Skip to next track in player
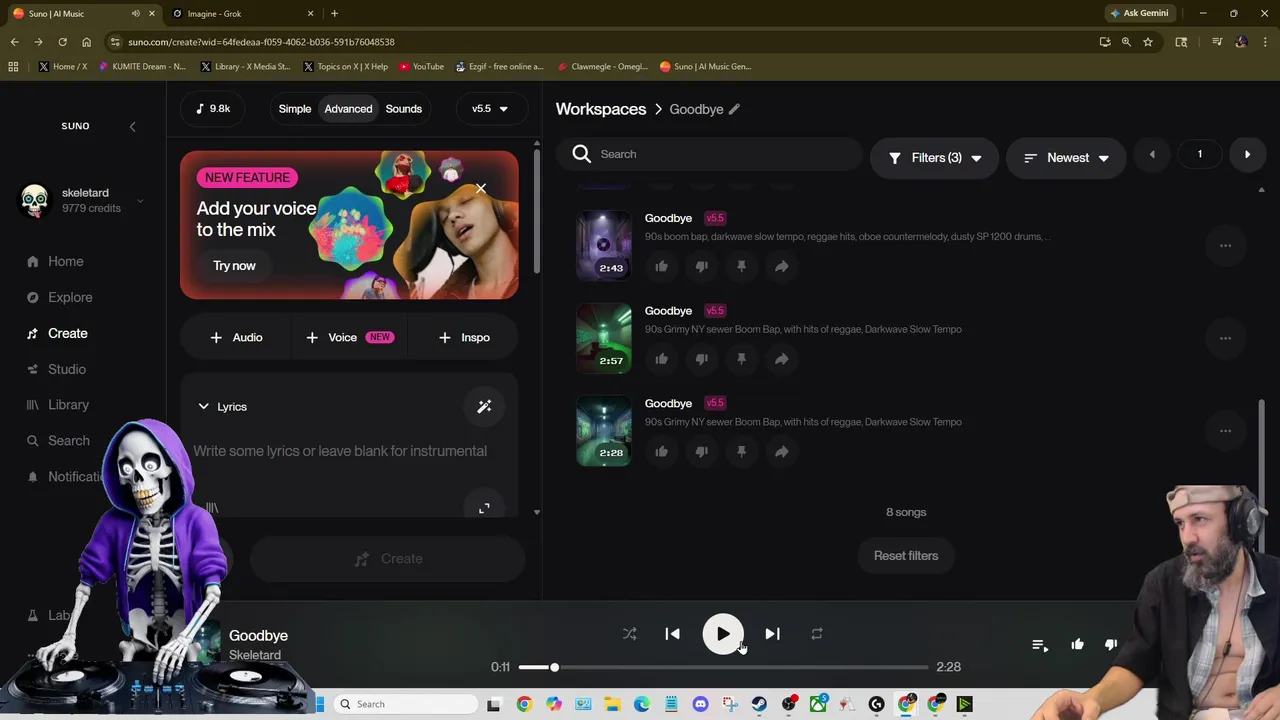Viewport: 1280px width, 720px height. tap(772, 634)
